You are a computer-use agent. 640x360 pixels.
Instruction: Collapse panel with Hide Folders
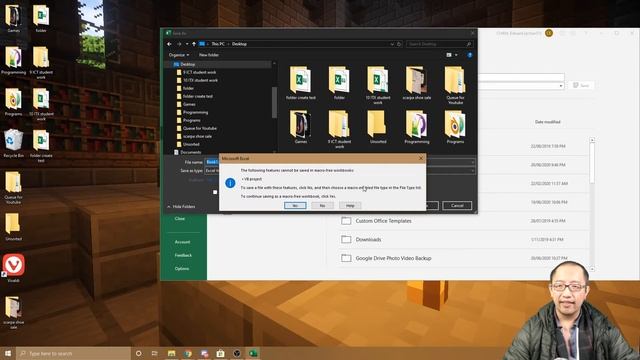[x=181, y=207]
